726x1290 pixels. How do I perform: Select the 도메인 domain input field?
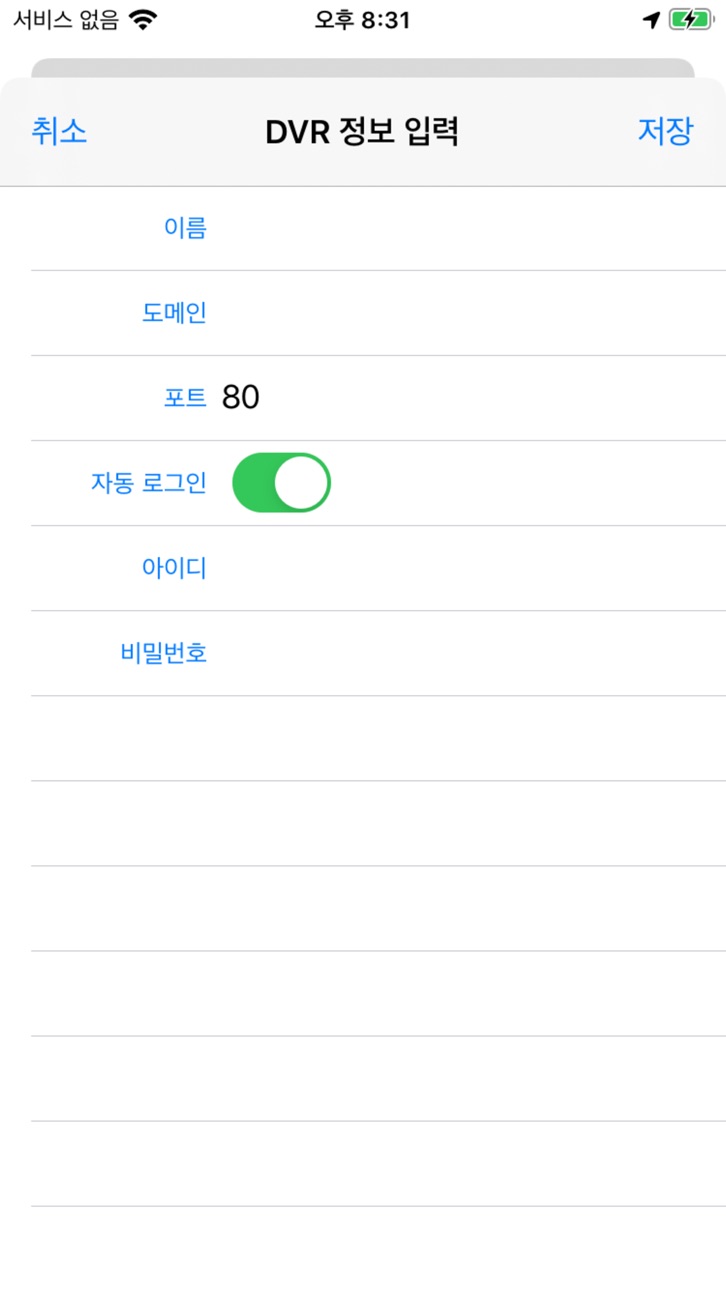tap(468, 313)
